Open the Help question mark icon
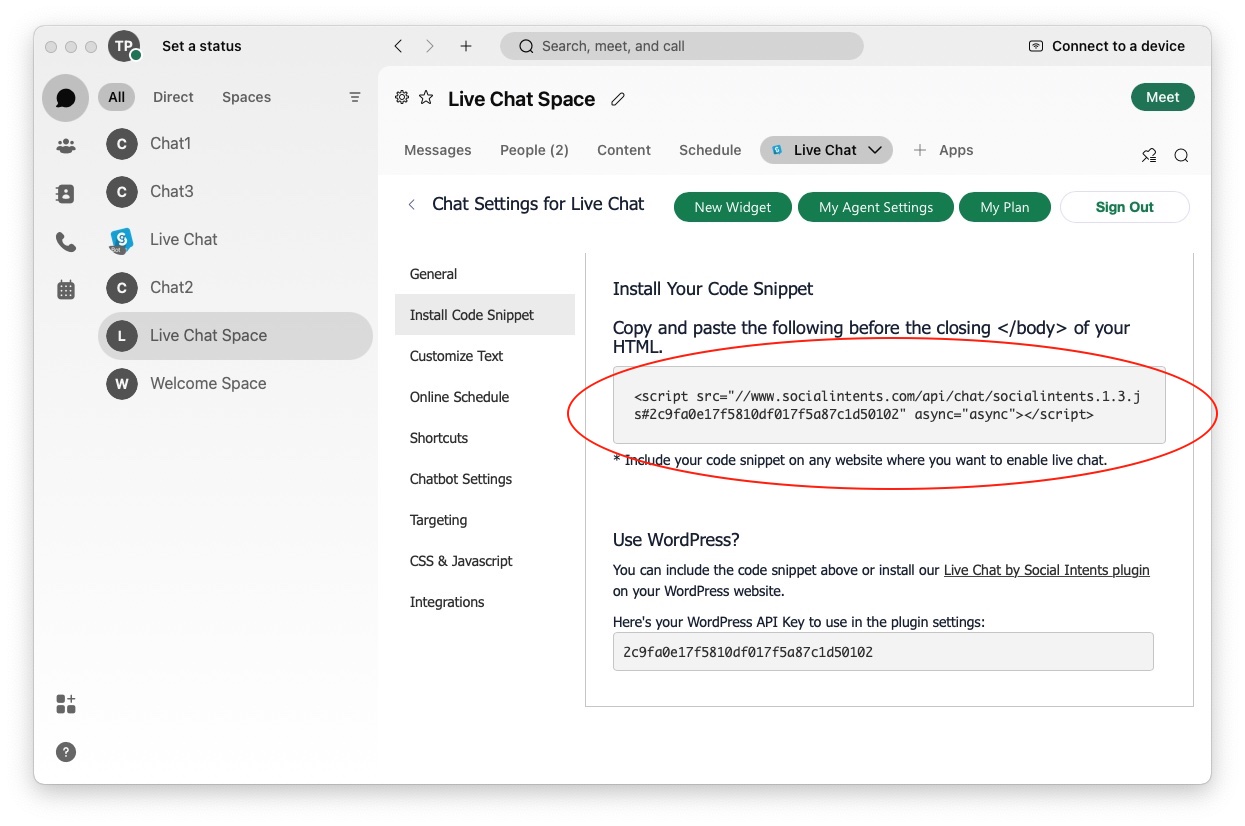Screen dimensions: 1245x826 click(x=66, y=752)
